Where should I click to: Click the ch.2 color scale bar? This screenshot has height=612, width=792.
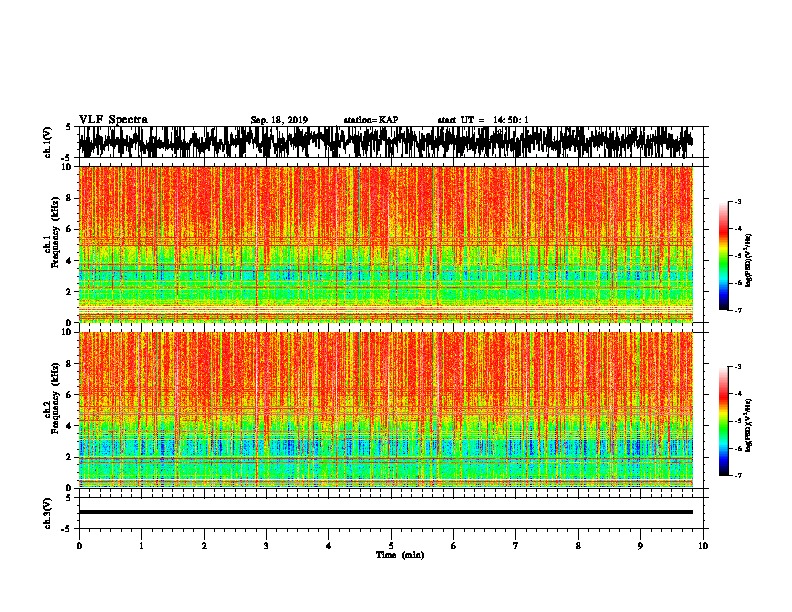click(x=724, y=421)
